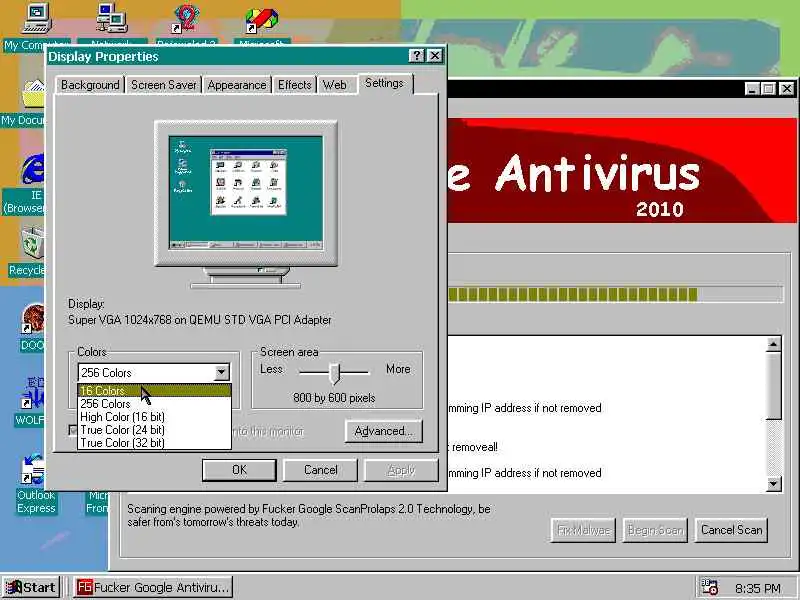Pick True Color (32 bit) option
Viewport: 800px width, 600px height.
(x=154, y=443)
